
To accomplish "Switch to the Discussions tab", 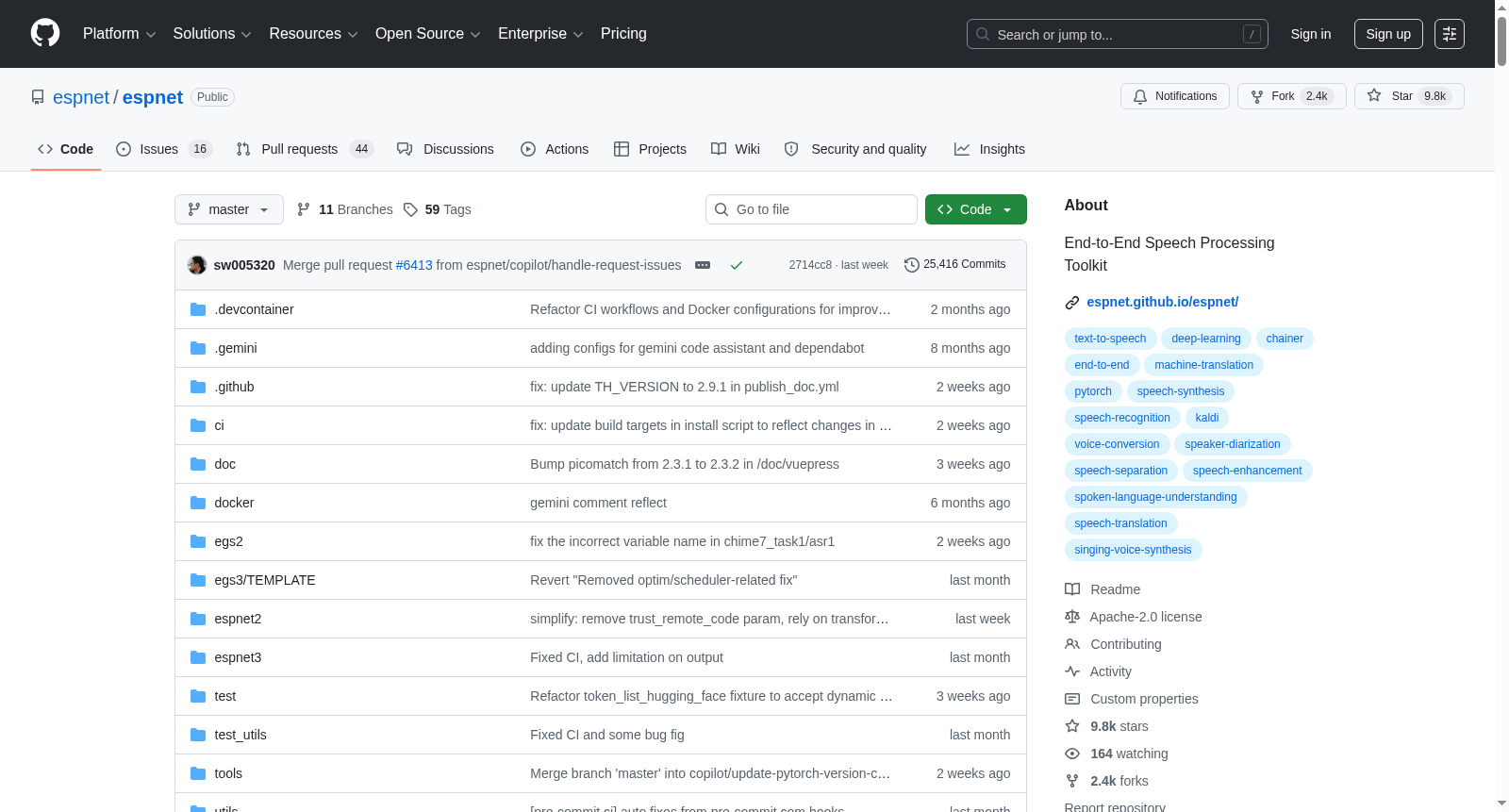I will (445, 149).
